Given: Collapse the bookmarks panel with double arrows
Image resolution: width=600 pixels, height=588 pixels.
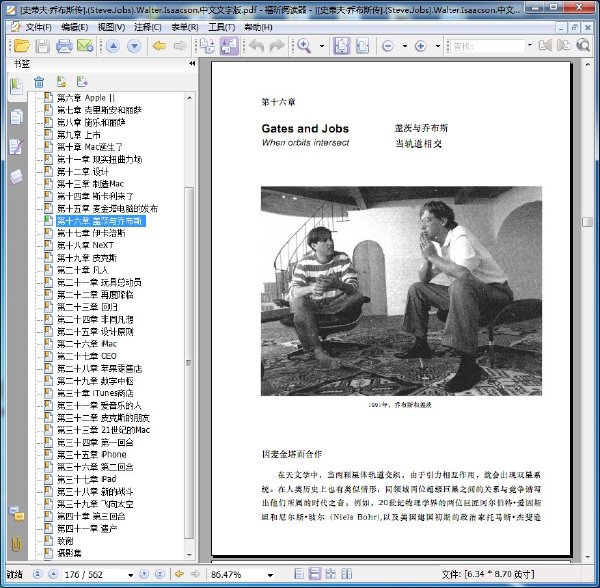Looking at the screenshot, I should [192, 64].
